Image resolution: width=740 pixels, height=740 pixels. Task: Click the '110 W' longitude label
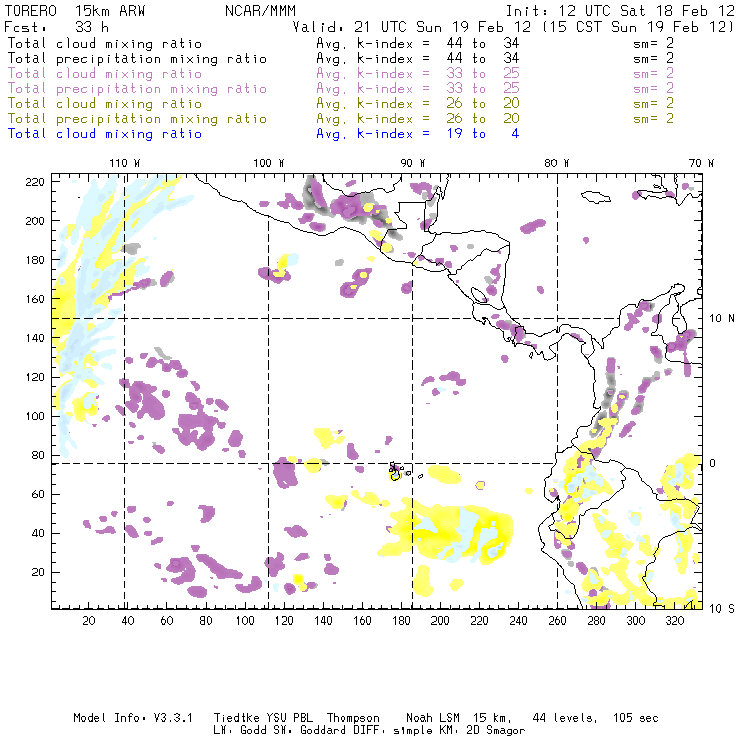(125, 163)
